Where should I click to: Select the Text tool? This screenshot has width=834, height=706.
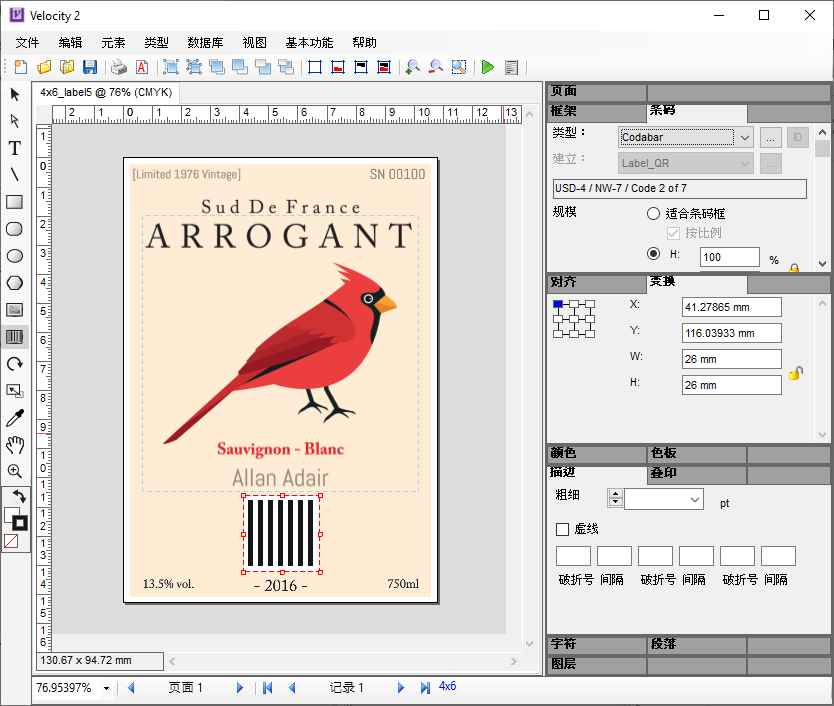point(15,148)
